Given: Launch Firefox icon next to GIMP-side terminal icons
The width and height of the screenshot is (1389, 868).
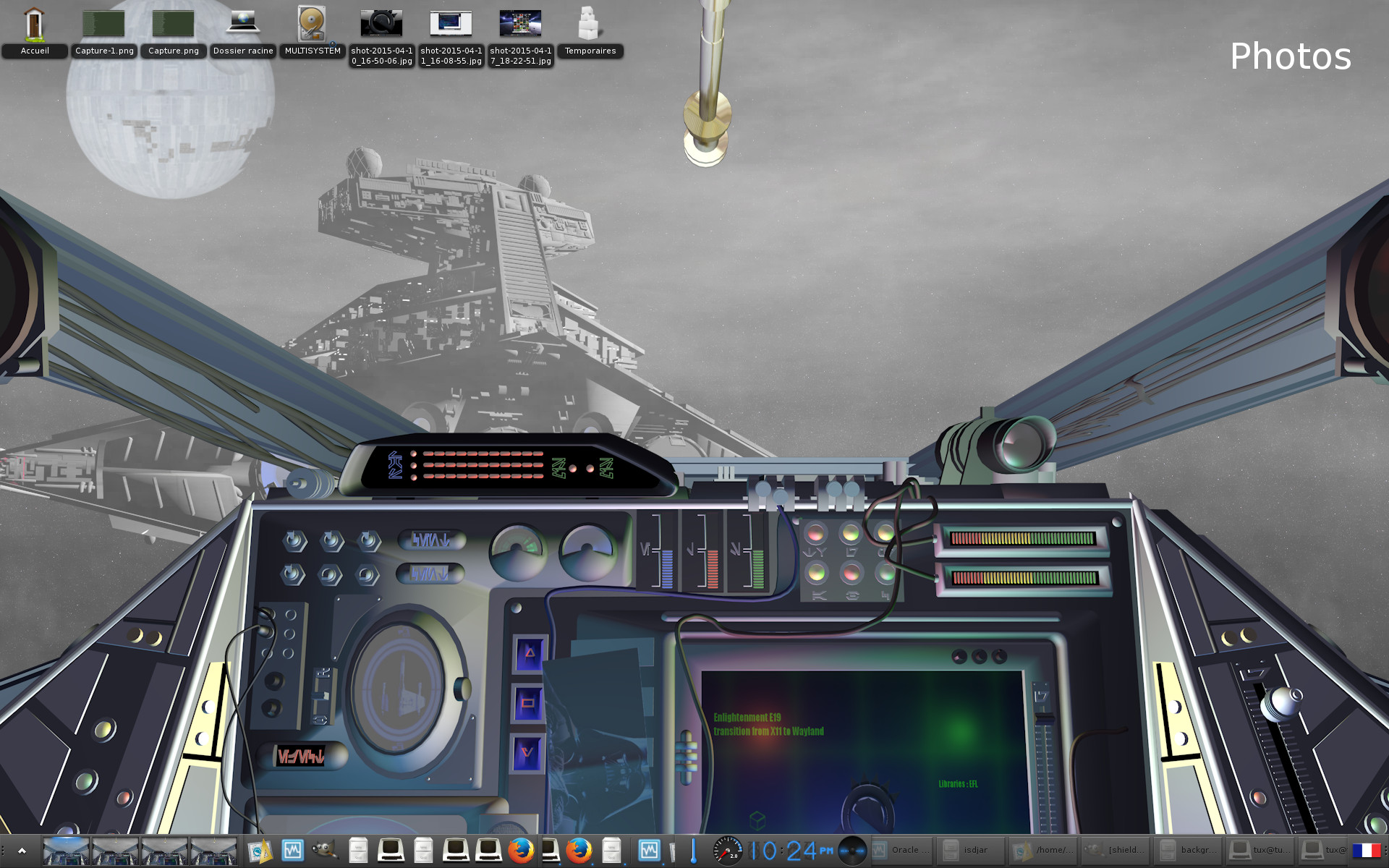Looking at the screenshot, I should [521, 851].
